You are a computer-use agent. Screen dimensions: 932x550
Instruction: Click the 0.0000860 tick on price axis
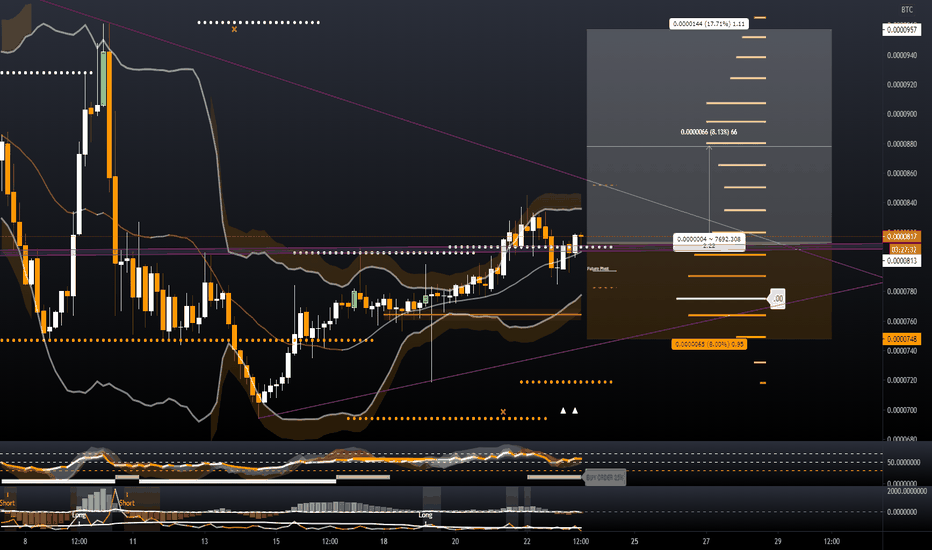pos(902,174)
